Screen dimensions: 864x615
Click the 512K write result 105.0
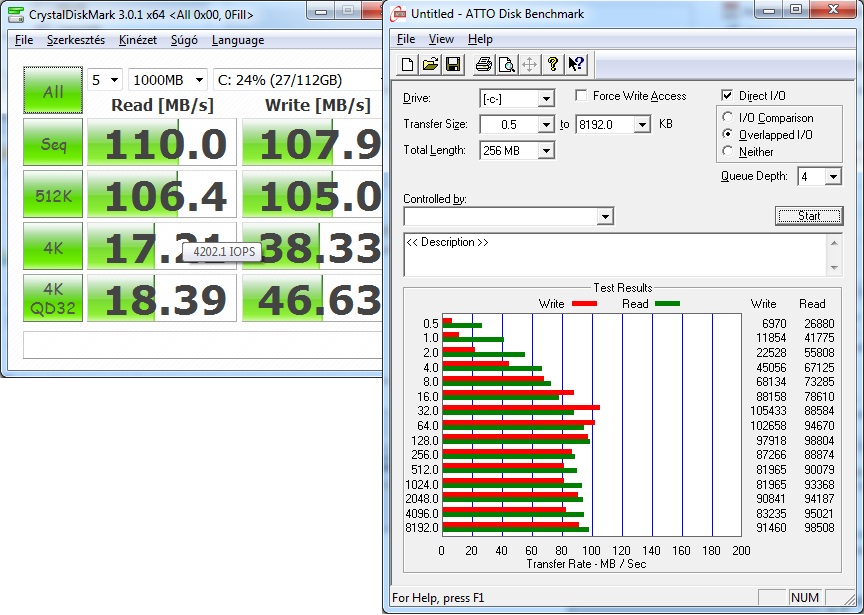pyautogui.click(x=312, y=195)
